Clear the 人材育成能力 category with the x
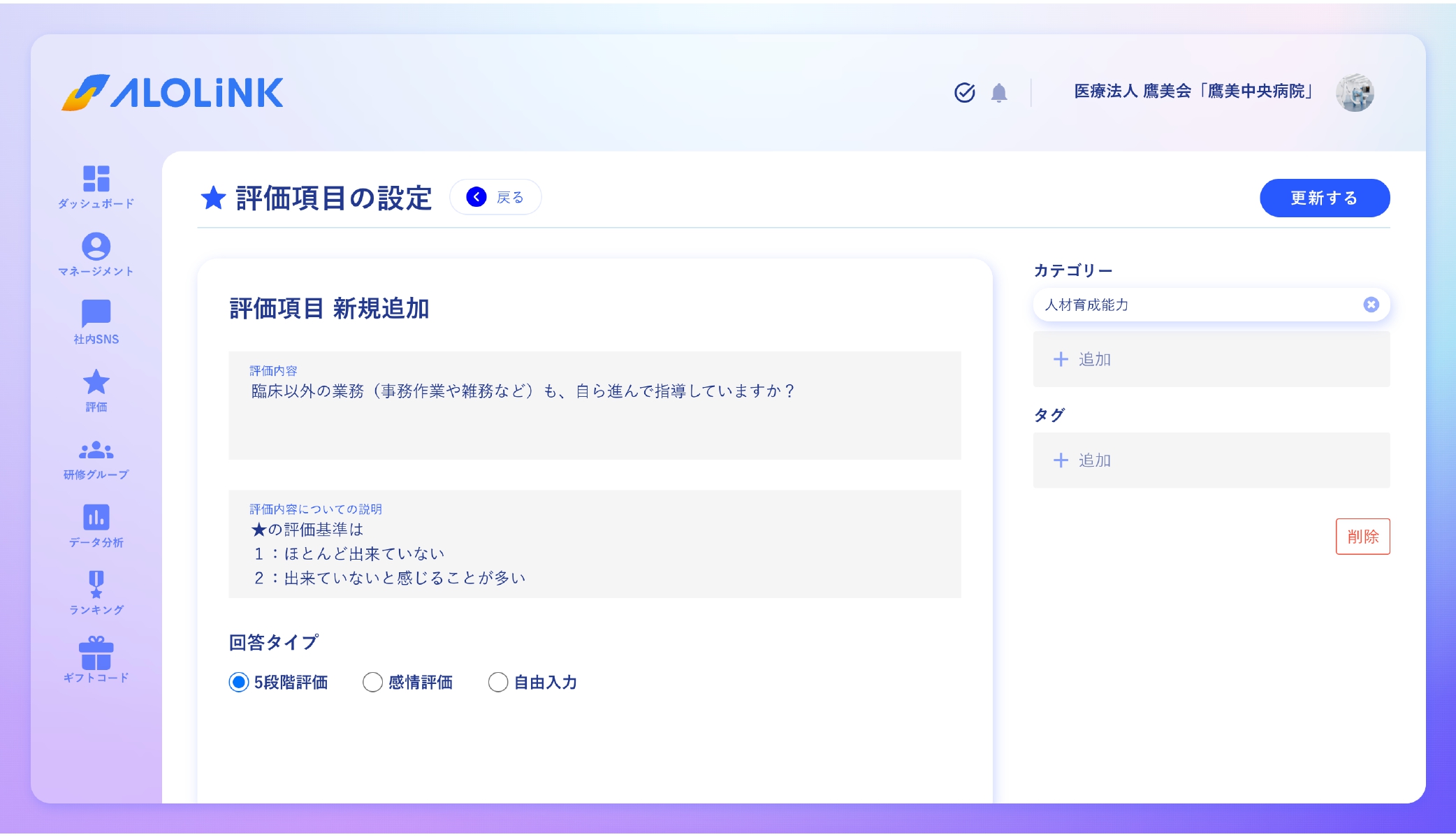Image resolution: width=1456 pixels, height=837 pixels. click(x=1371, y=305)
